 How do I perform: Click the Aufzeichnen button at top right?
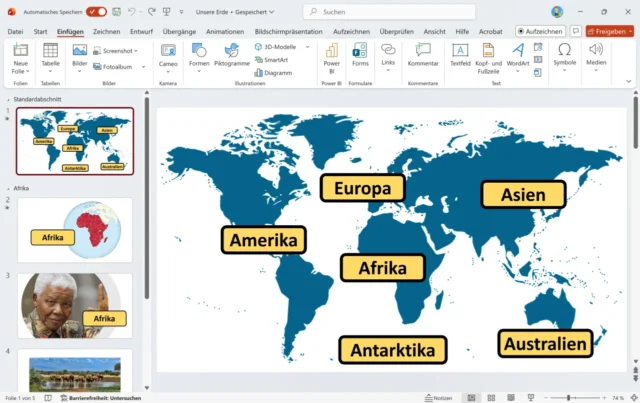tap(540, 31)
